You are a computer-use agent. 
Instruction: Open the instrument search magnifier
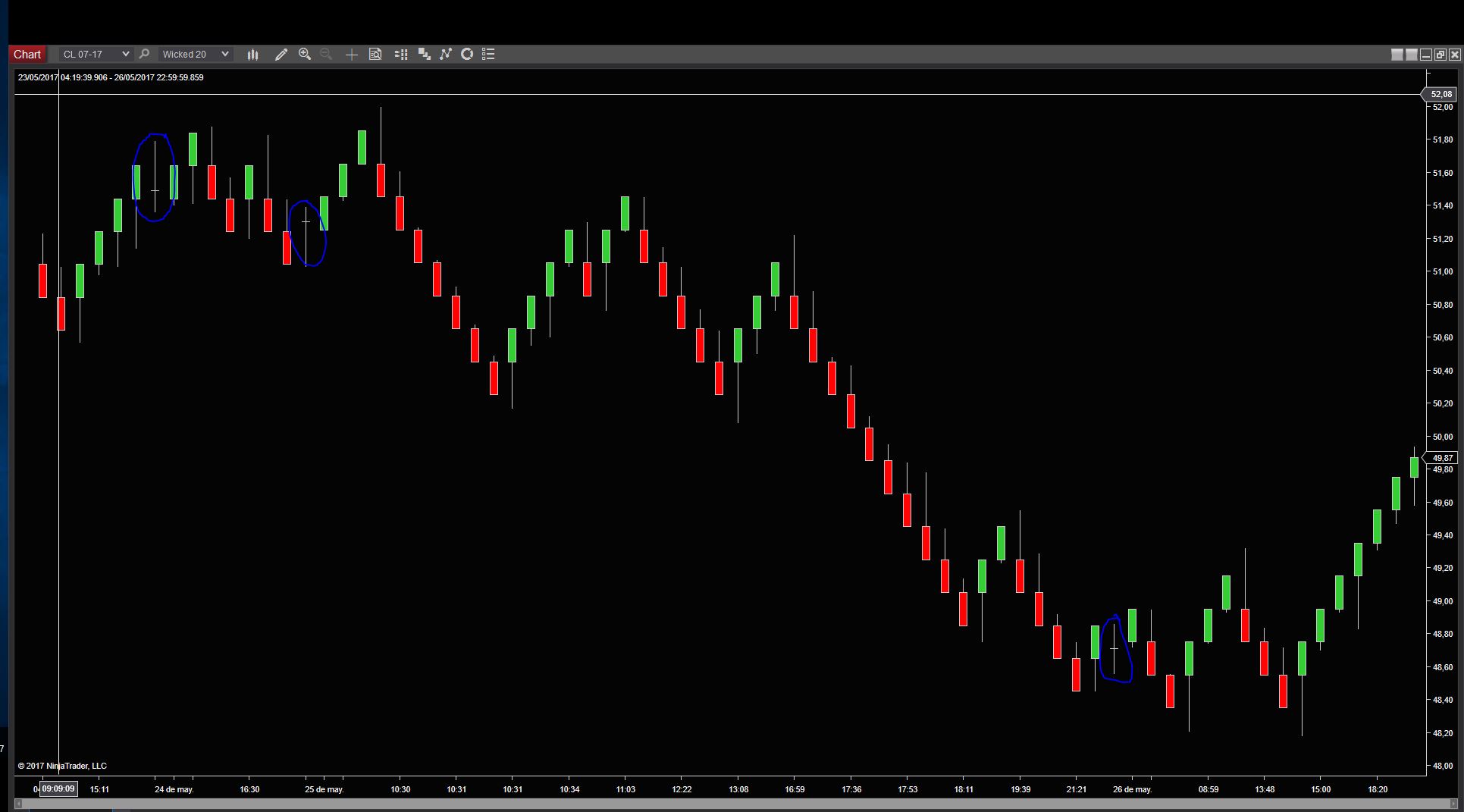[144, 54]
